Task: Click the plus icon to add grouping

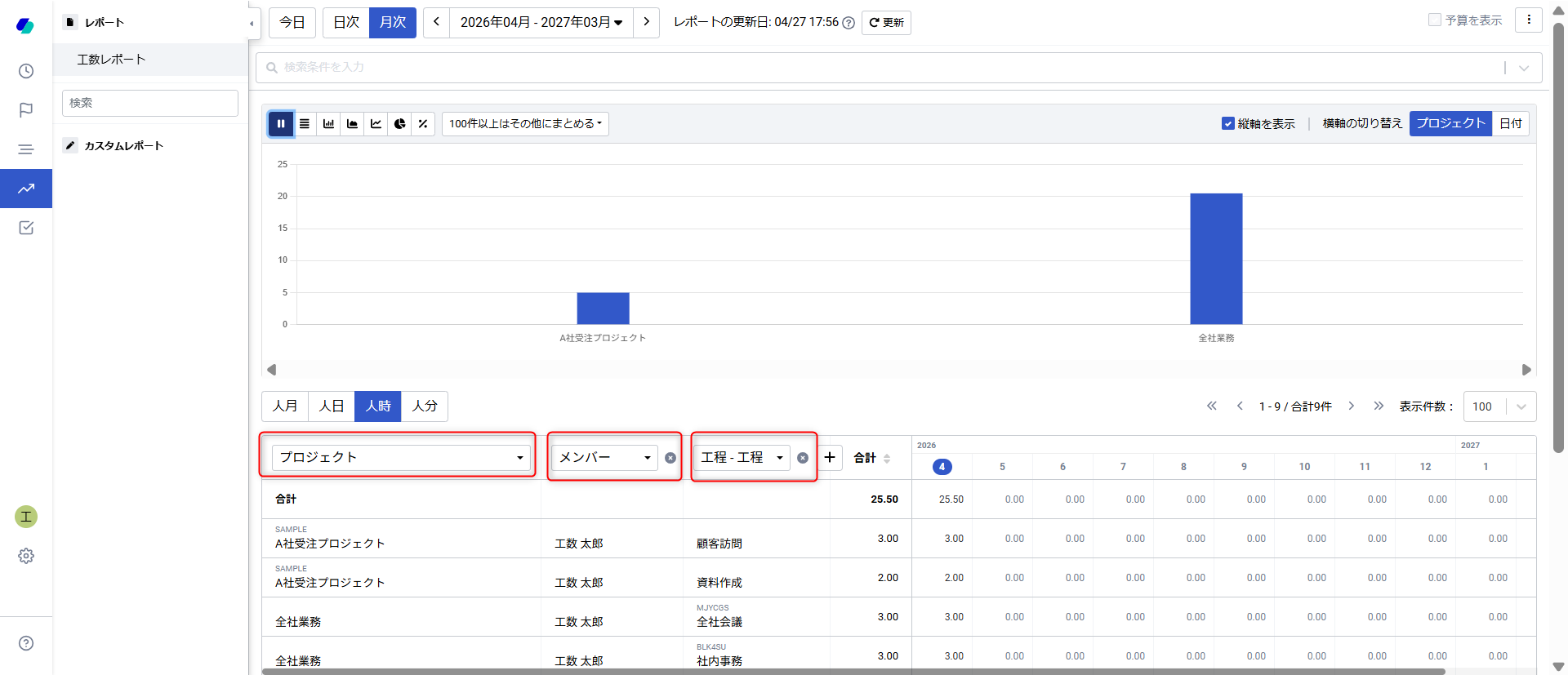Action: point(830,457)
